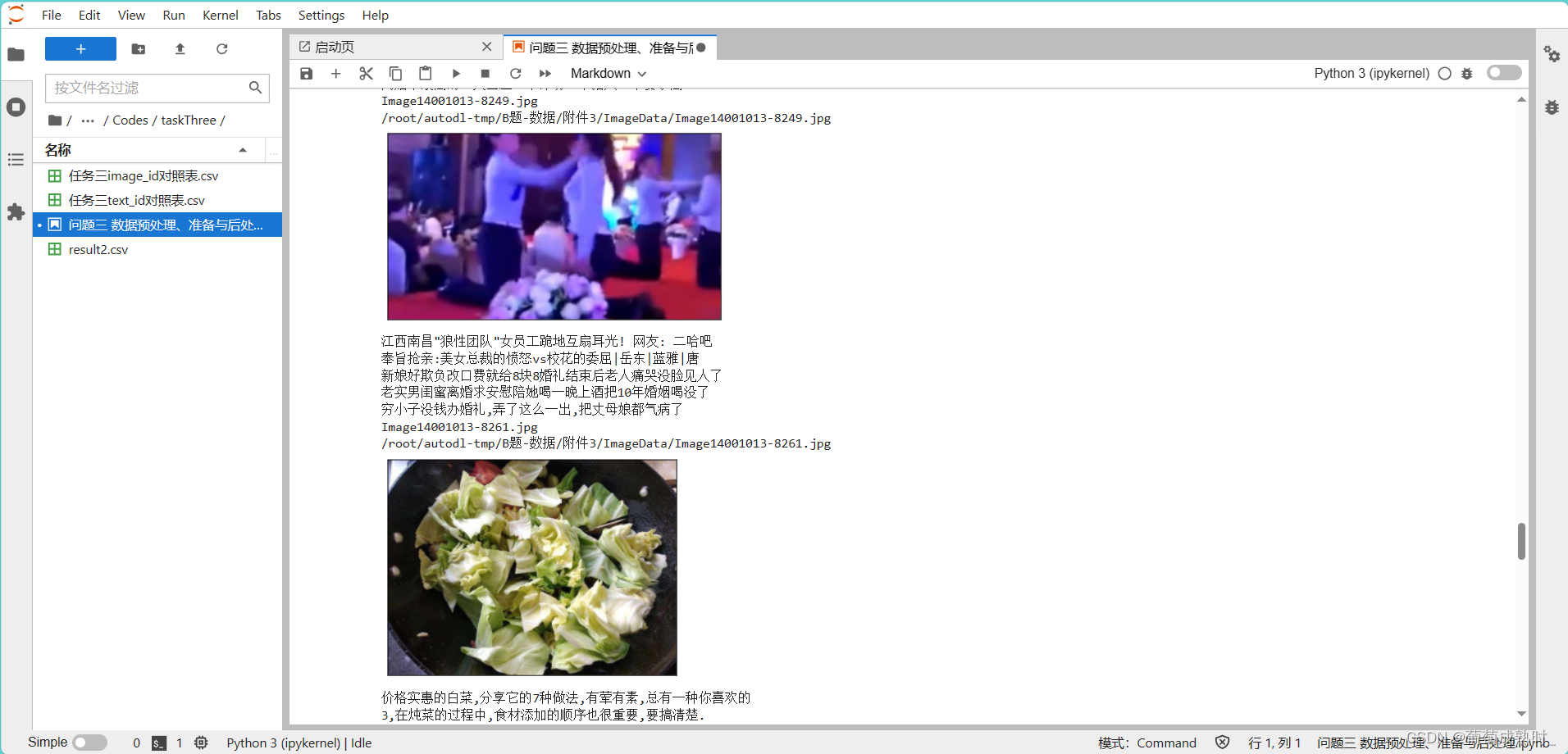Open running terminals and kernels panel
The height and width of the screenshot is (754, 1568).
click(x=16, y=107)
